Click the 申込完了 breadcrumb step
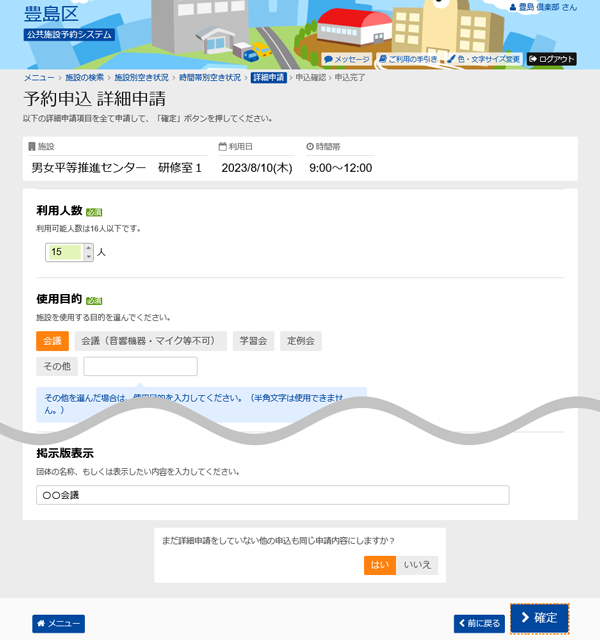Viewport: 600px width, 640px height. pyautogui.click(x=350, y=78)
